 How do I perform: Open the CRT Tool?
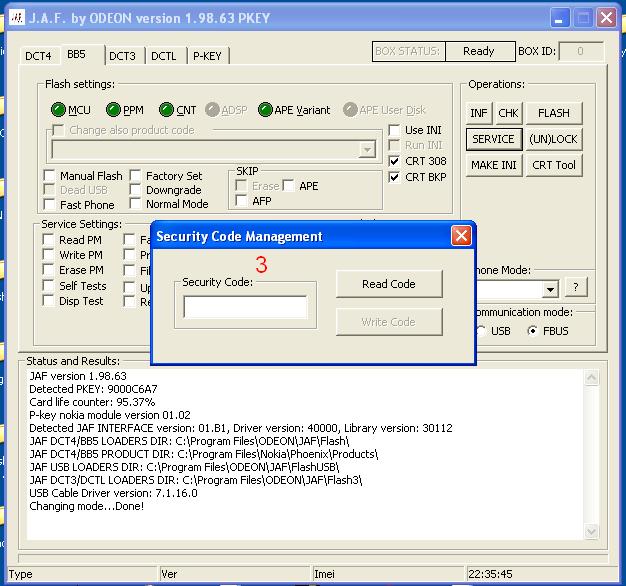pos(554,165)
